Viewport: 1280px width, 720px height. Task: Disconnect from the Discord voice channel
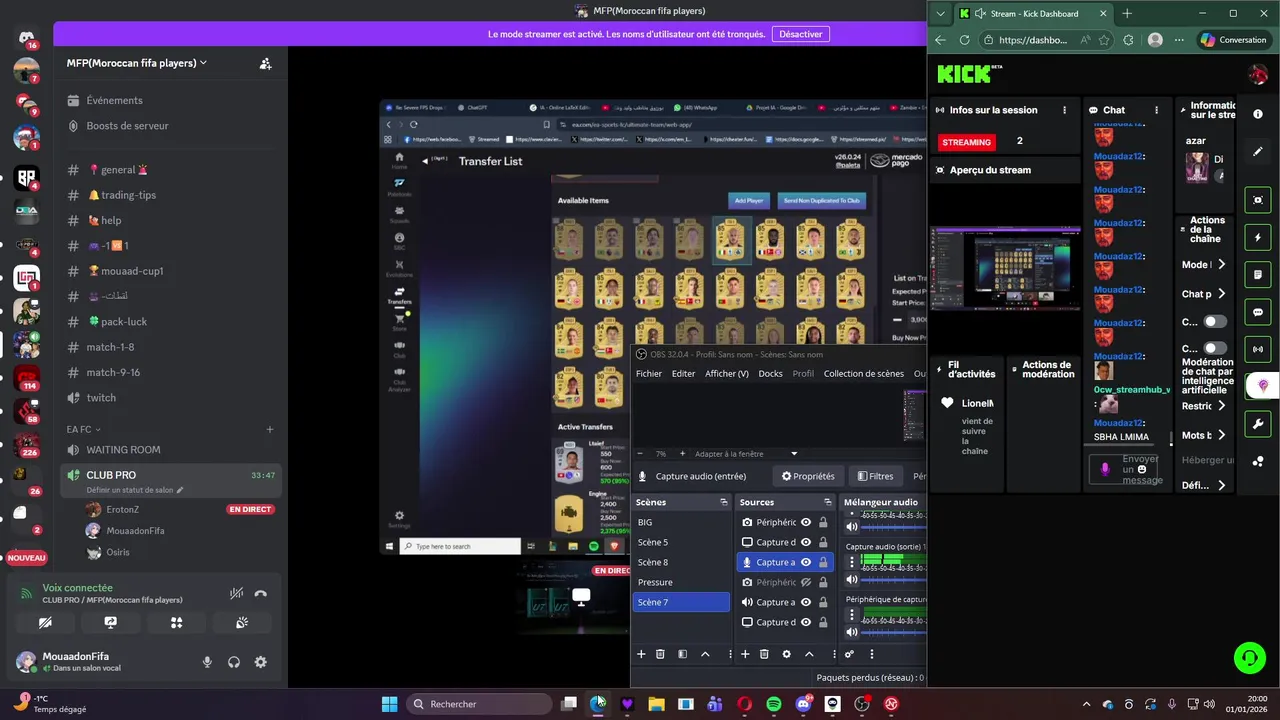(x=261, y=593)
